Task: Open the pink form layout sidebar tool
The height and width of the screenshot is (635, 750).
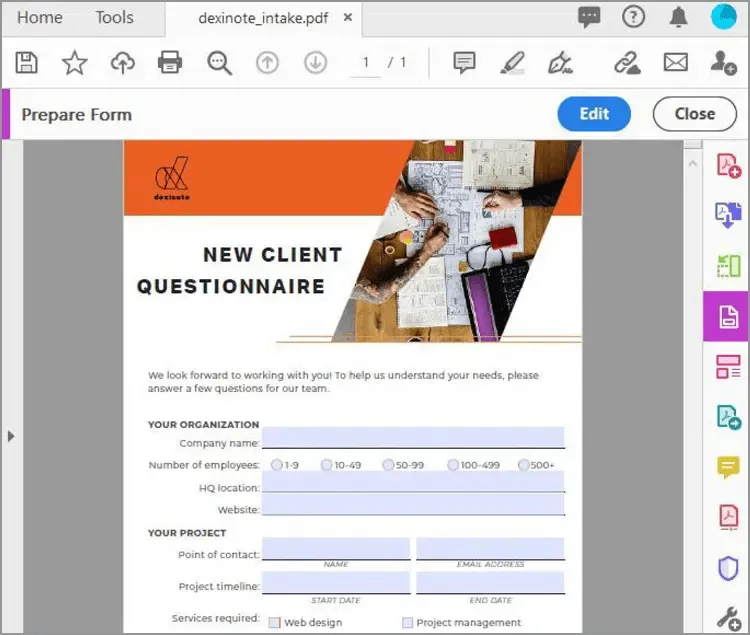Action: 728,366
